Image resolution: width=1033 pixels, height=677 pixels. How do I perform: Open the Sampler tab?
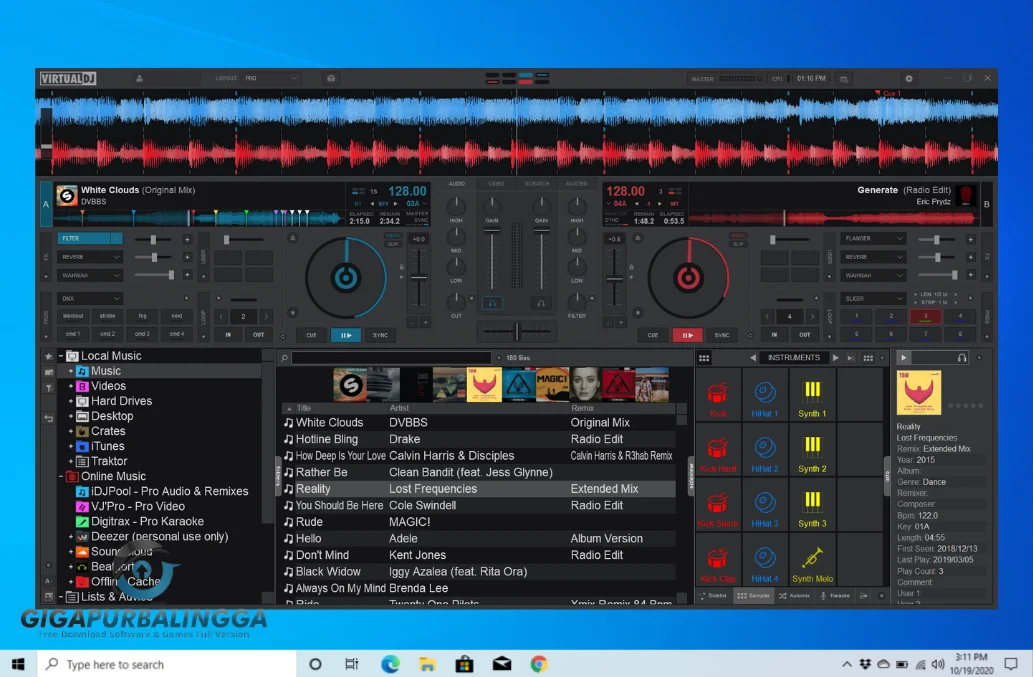751,594
